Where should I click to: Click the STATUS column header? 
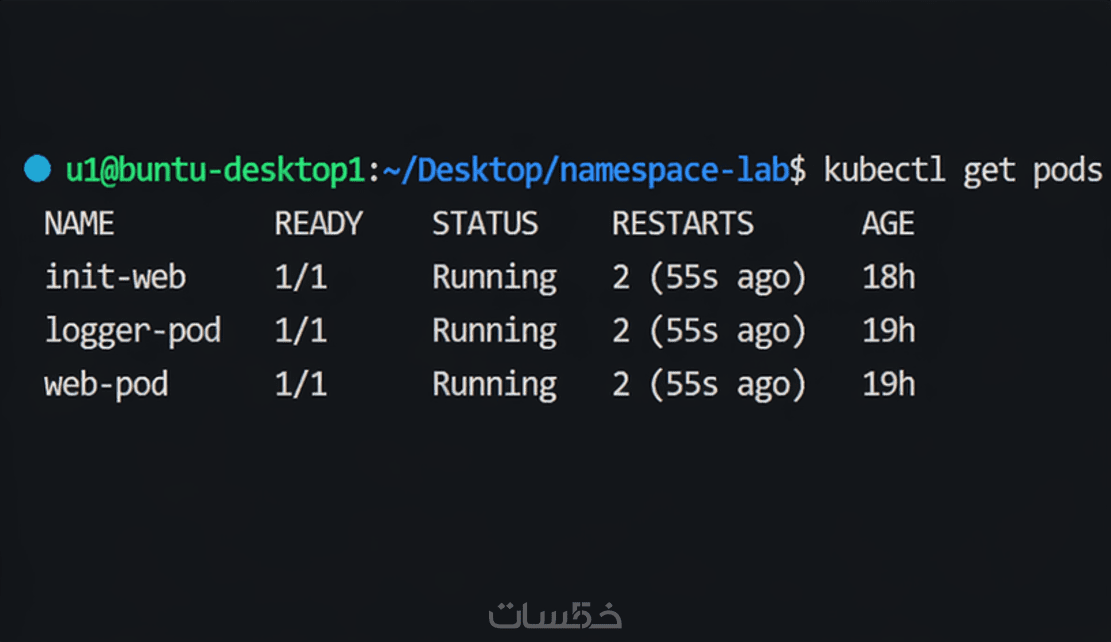tap(485, 223)
